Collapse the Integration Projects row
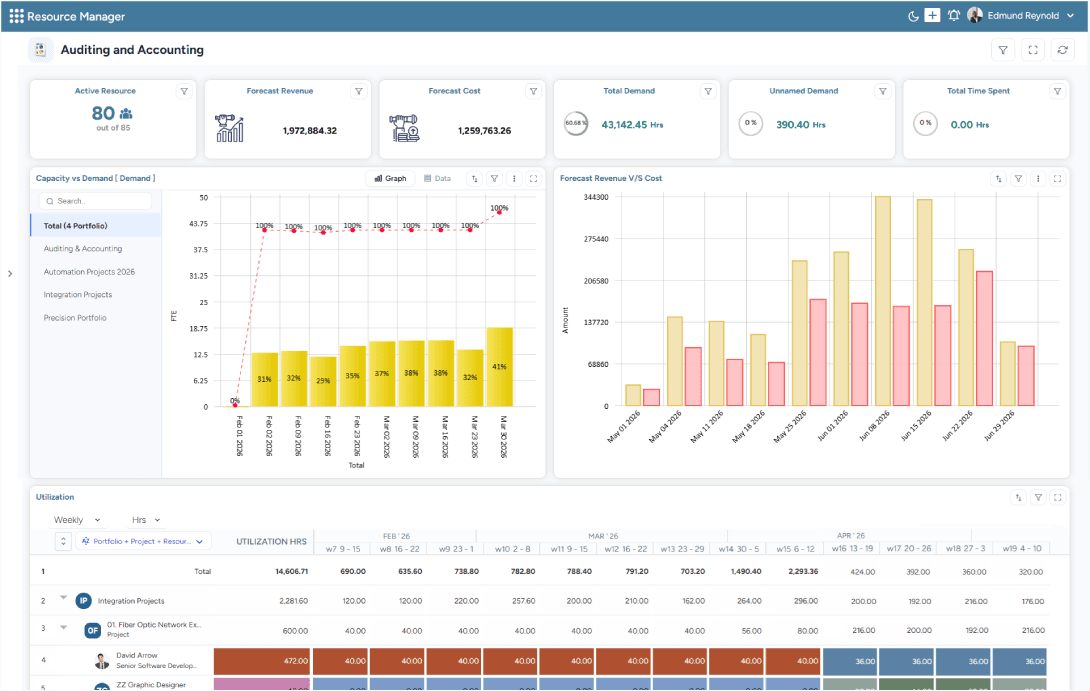 point(63,598)
